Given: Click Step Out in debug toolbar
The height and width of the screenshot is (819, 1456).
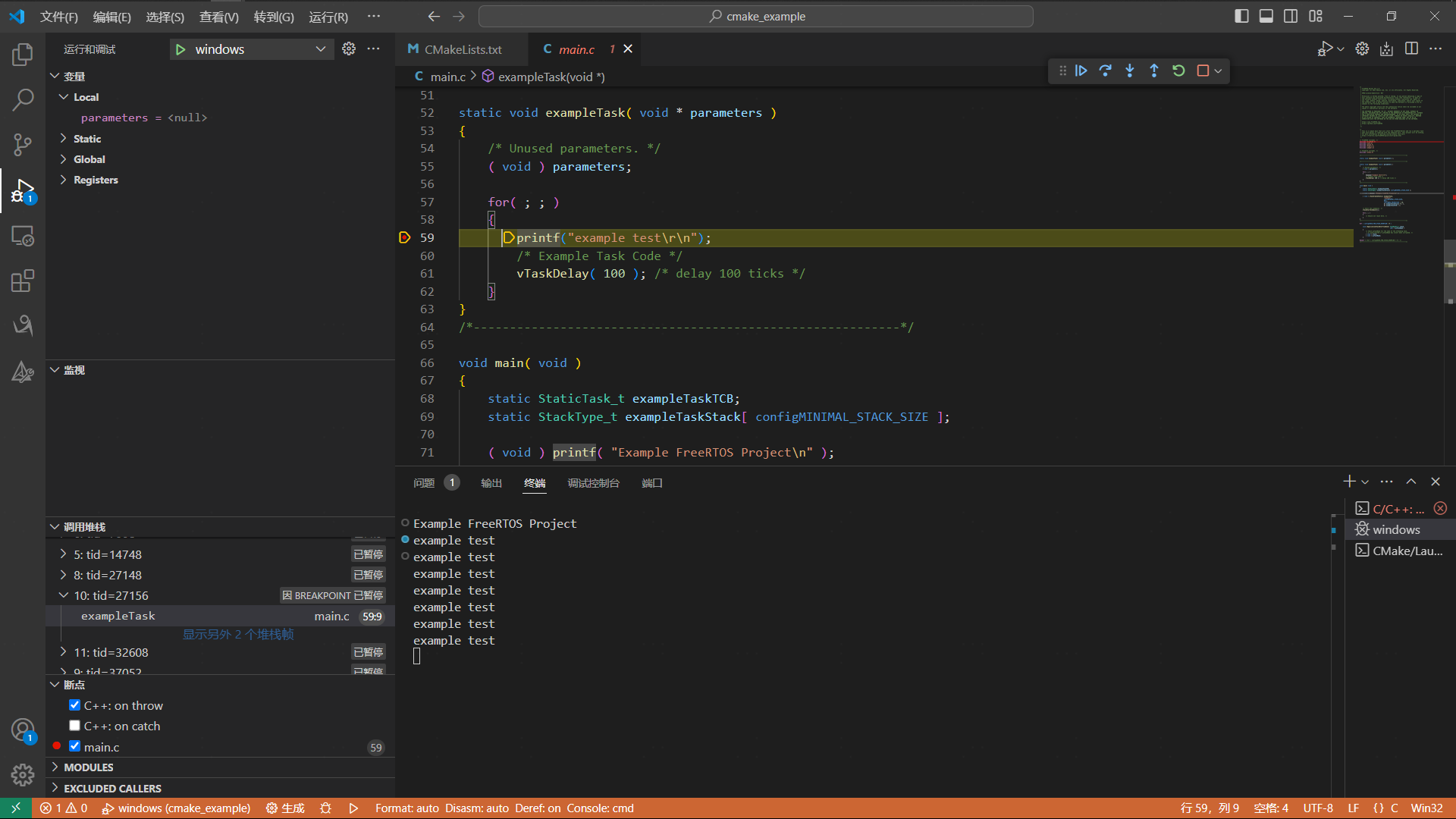Looking at the screenshot, I should [1154, 71].
